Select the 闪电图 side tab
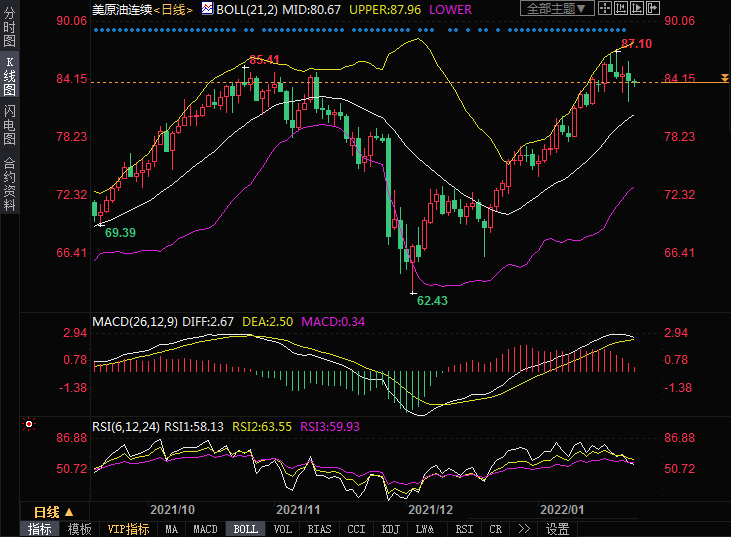Screen dimensions: 731x537 coord(9,123)
